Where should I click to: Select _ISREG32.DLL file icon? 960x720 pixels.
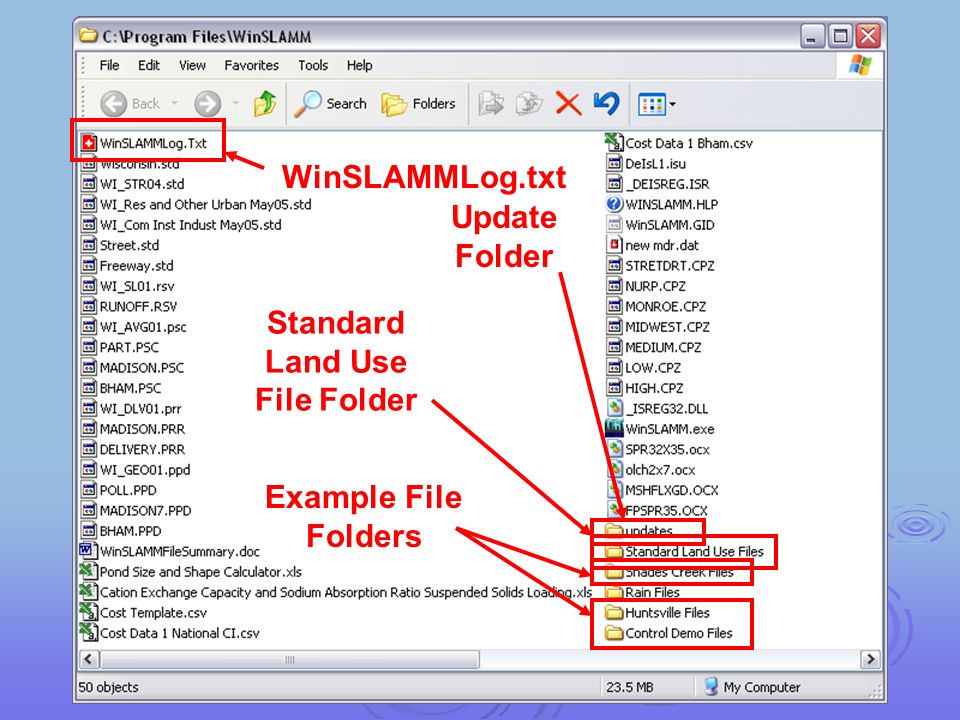tap(614, 408)
